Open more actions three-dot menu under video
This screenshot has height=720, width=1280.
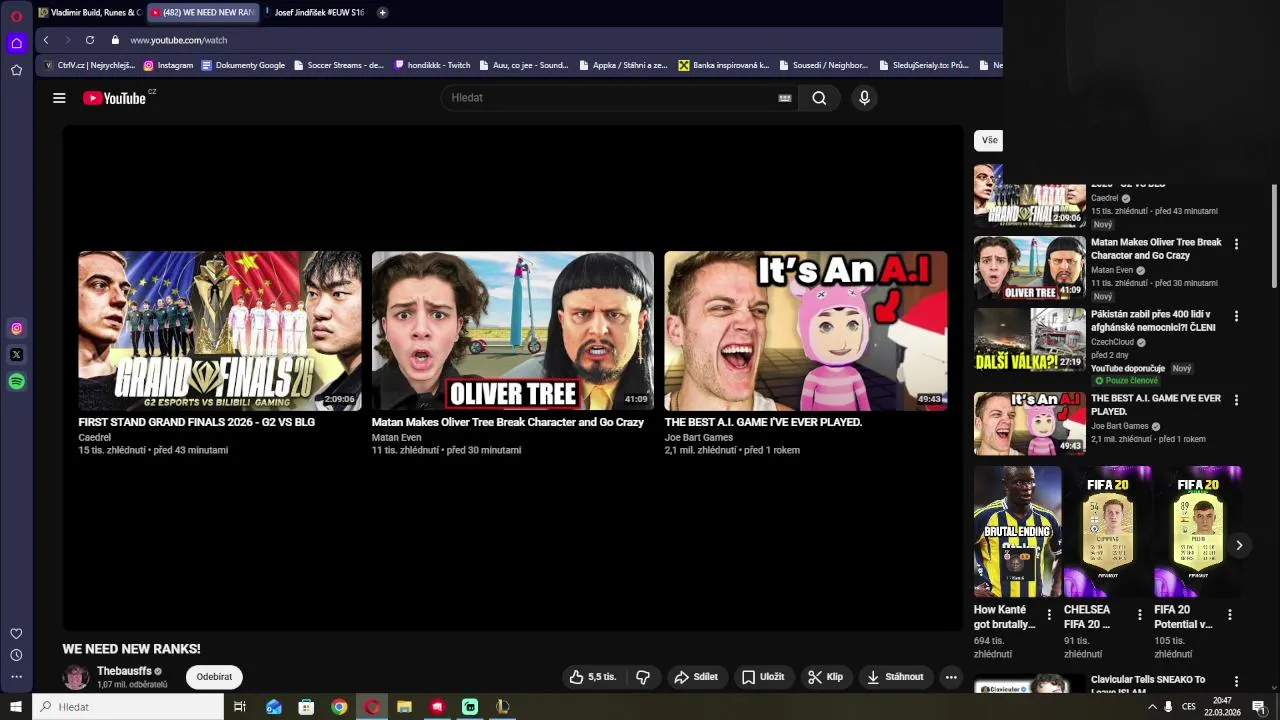(951, 677)
